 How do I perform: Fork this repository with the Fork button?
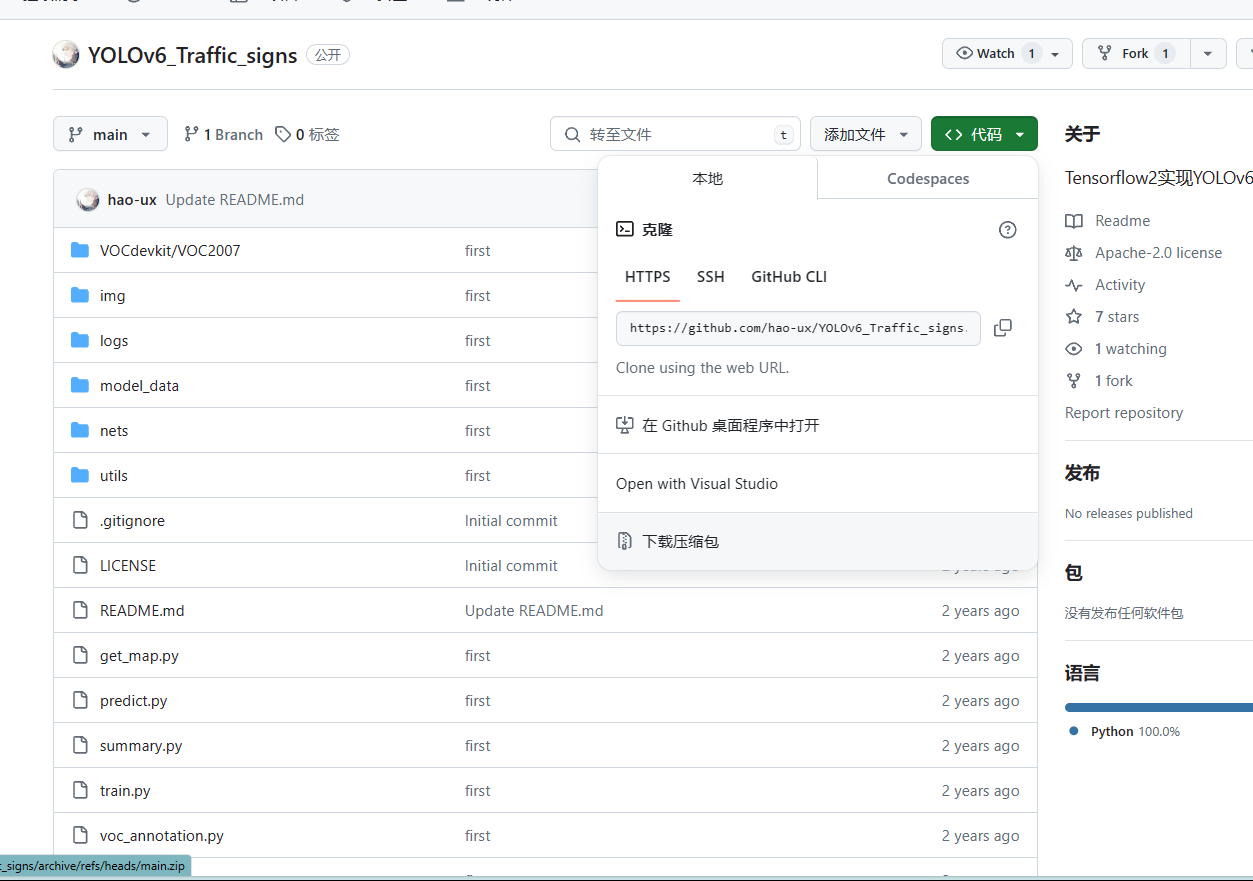(x=1136, y=53)
